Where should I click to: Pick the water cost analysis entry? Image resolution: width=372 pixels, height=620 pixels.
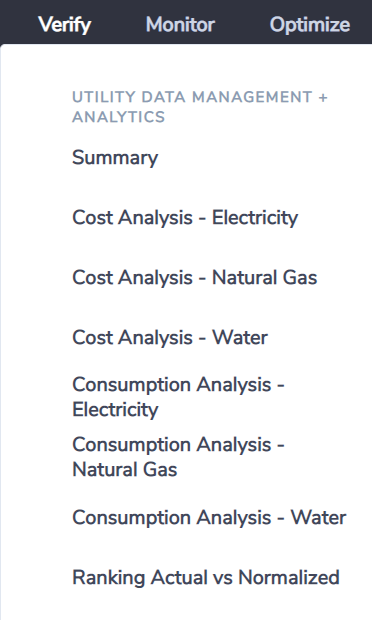pos(170,337)
